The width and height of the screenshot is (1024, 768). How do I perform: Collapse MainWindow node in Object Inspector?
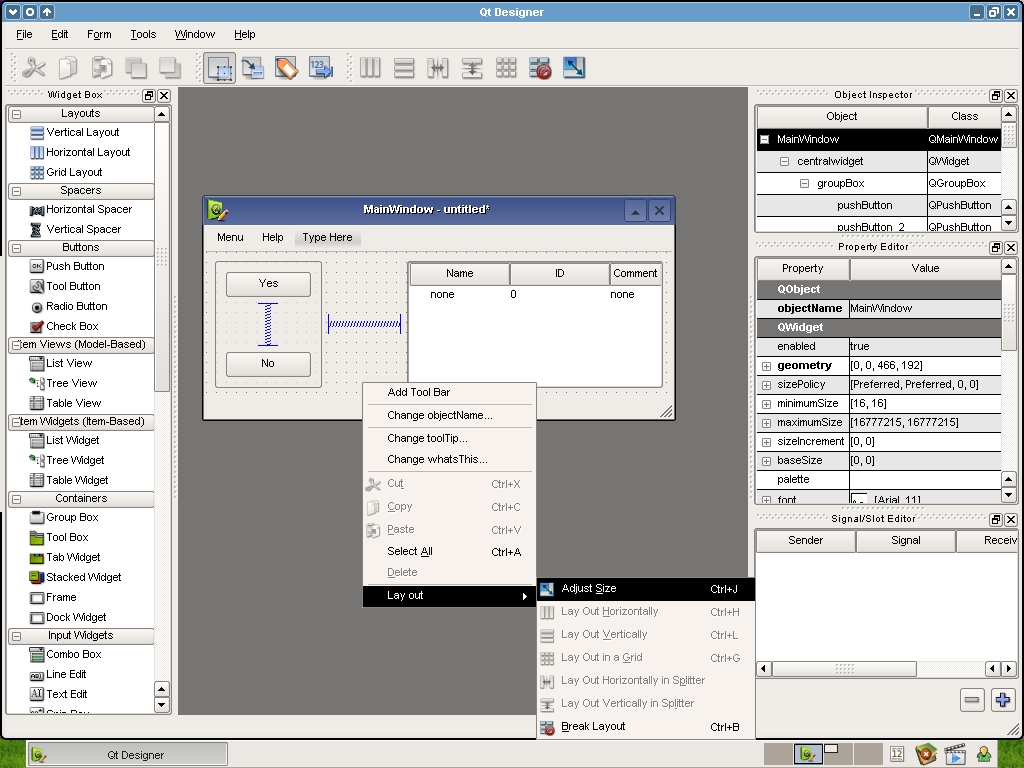765,140
